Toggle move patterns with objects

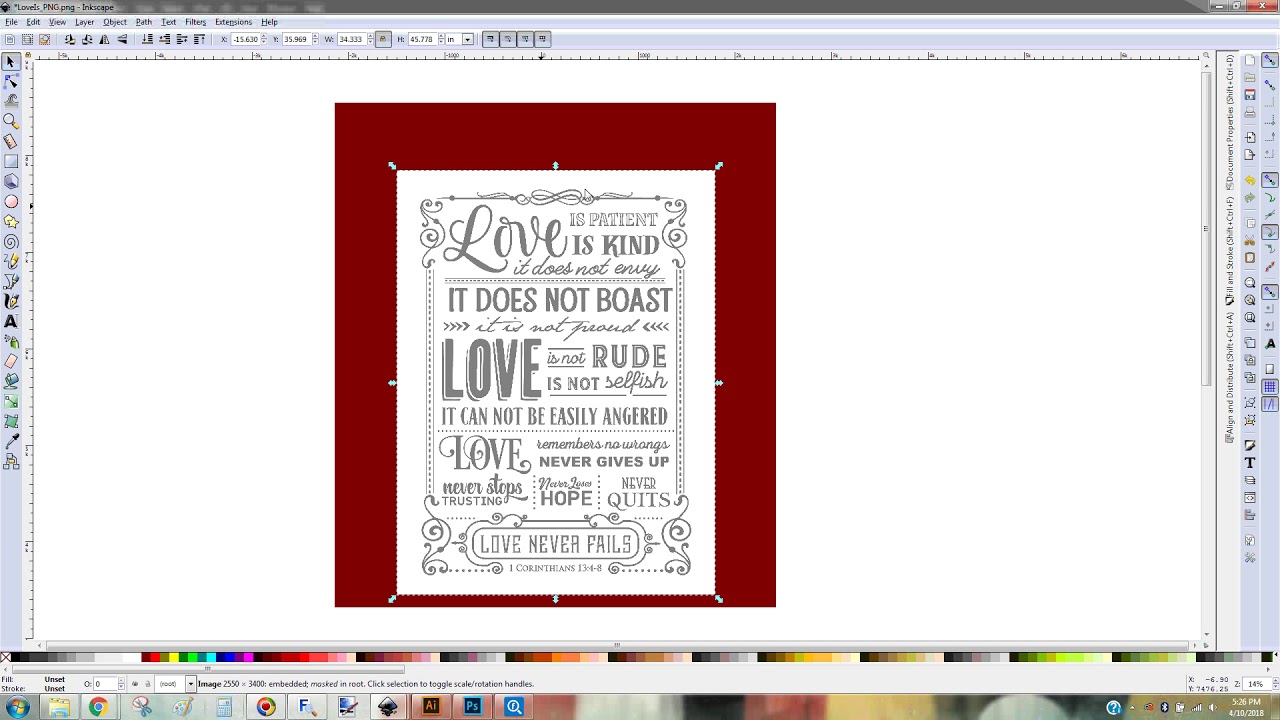pyautogui.click(x=542, y=39)
